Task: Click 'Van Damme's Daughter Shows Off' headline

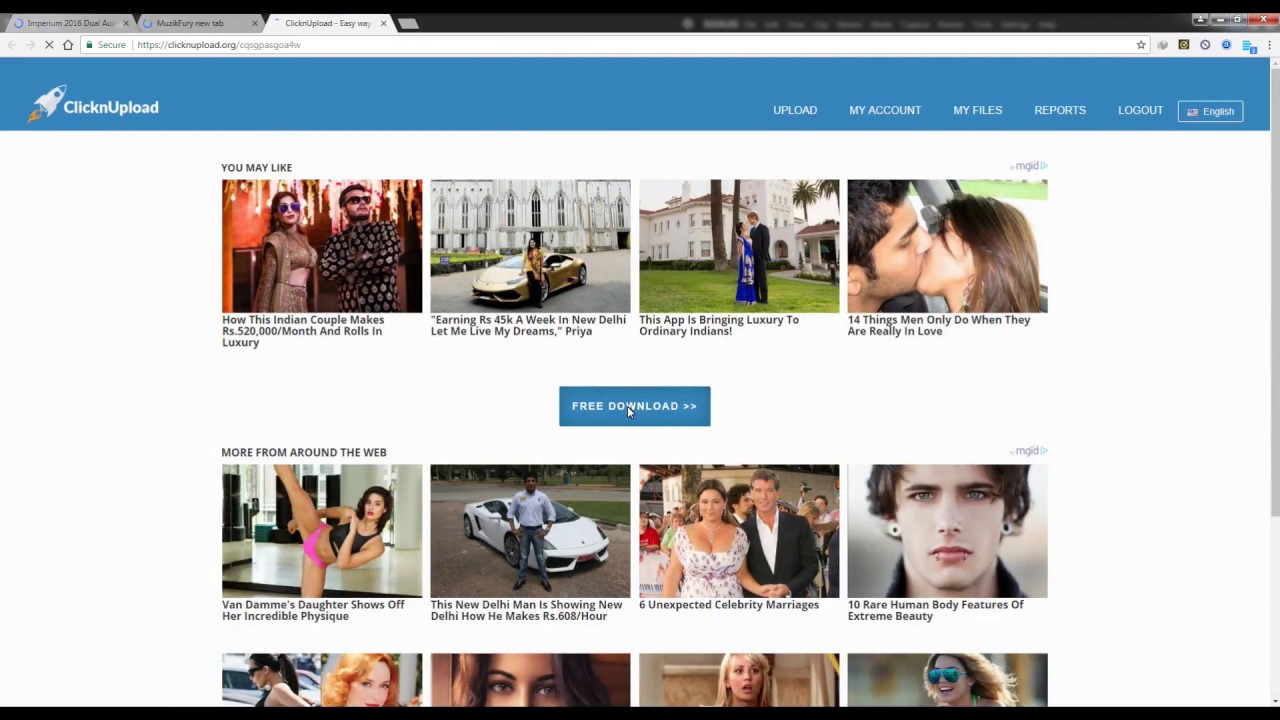Action: [313, 610]
